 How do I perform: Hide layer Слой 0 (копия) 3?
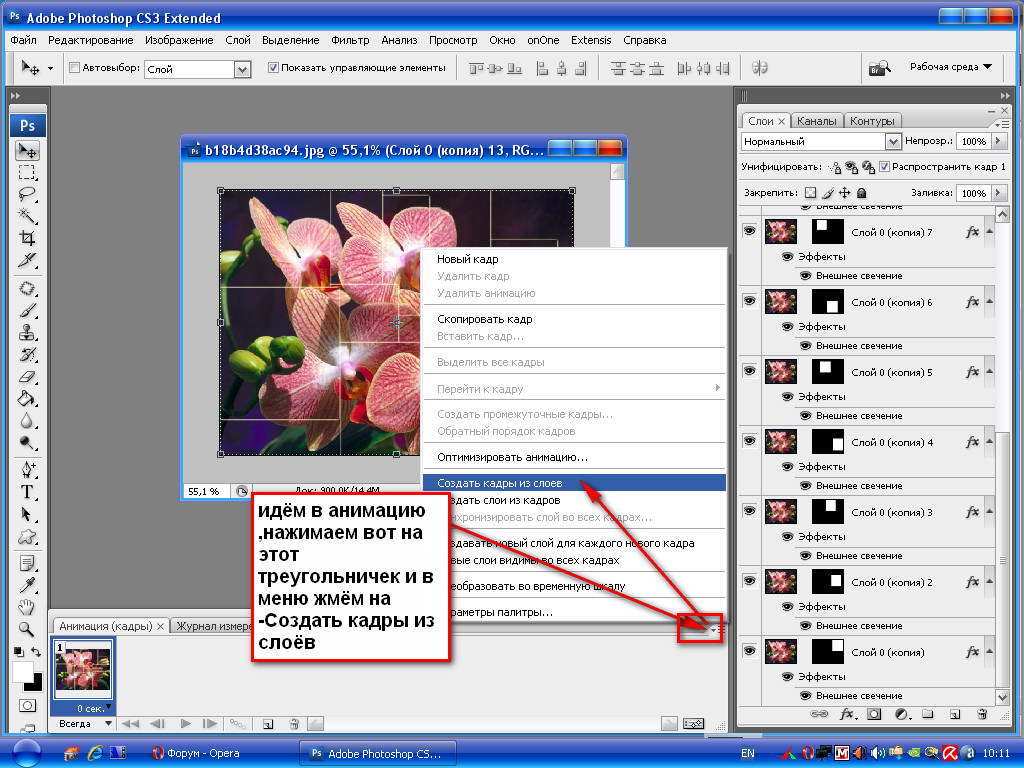click(x=749, y=510)
